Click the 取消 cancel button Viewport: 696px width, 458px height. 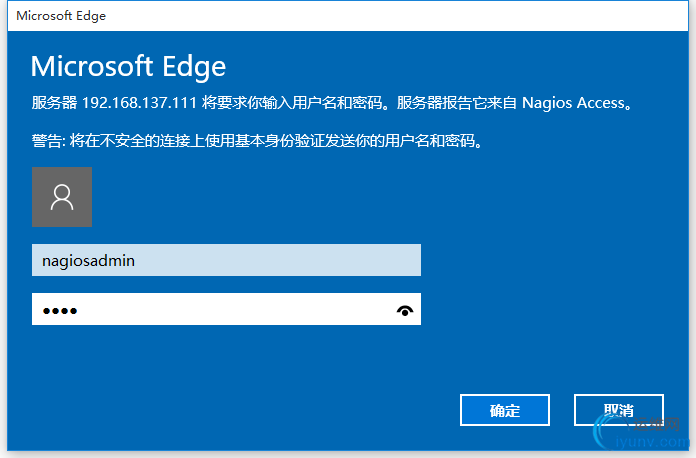[x=619, y=410]
